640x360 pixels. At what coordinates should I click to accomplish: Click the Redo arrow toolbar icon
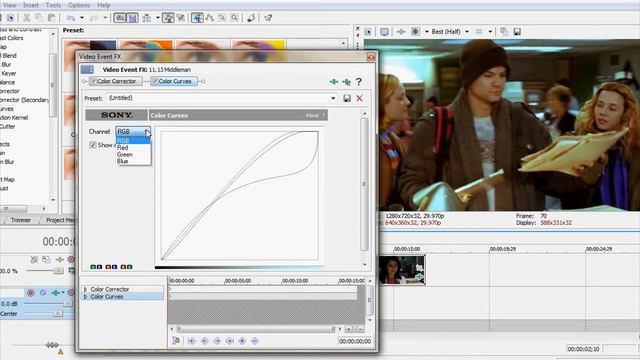94,18
